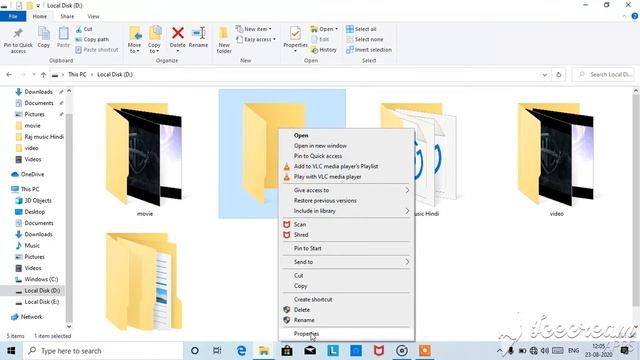640x360 pixels.
Task: Click Copy path in Clipboard group
Action: pyautogui.click(x=92, y=40)
